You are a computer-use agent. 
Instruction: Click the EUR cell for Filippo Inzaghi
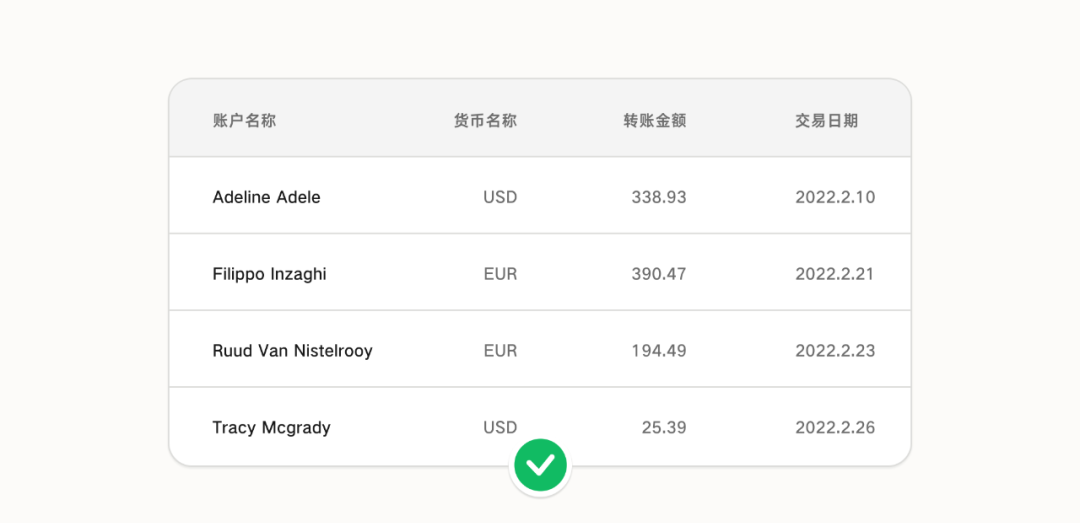click(501, 274)
